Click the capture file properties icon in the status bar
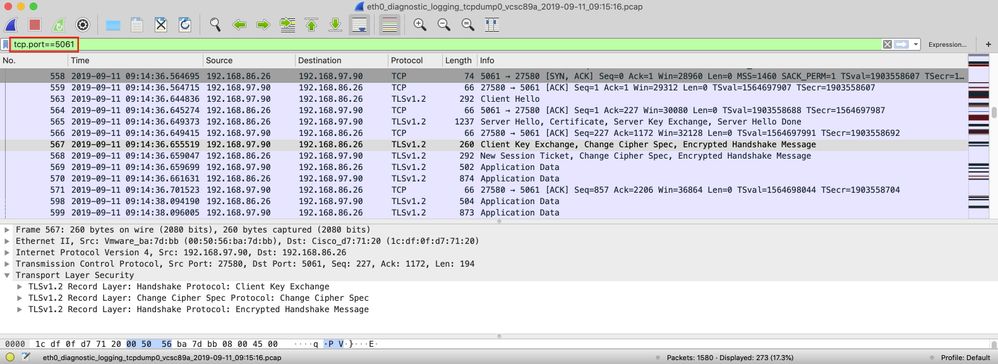This screenshot has height=364, width=998. point(25,358)
